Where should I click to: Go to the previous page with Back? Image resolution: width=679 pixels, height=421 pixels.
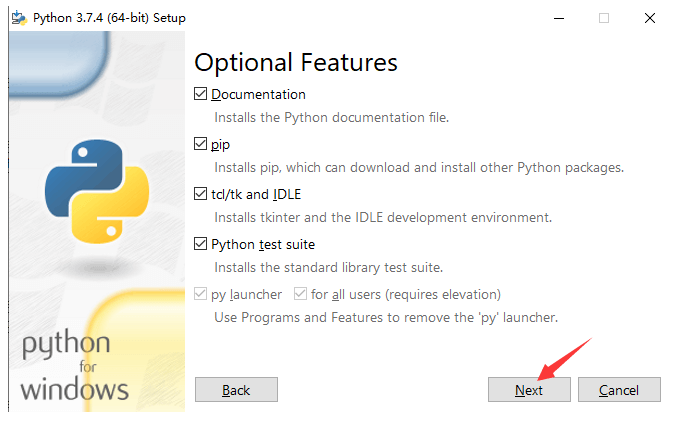coord(236,390)
